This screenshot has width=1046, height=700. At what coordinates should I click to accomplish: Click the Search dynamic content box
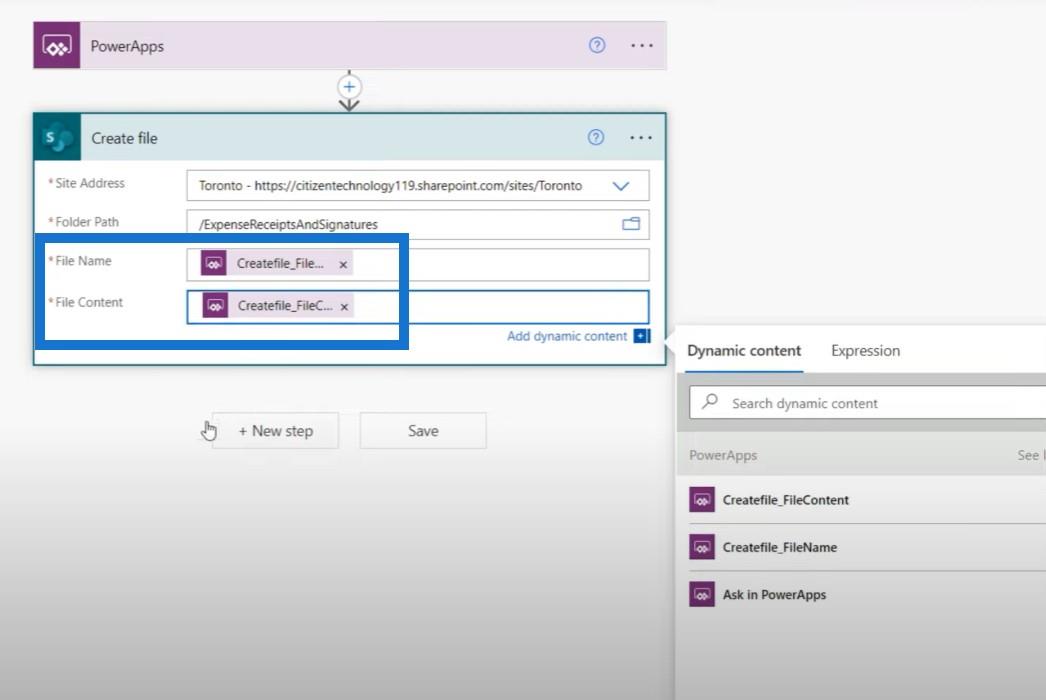(x=867, y=403)
